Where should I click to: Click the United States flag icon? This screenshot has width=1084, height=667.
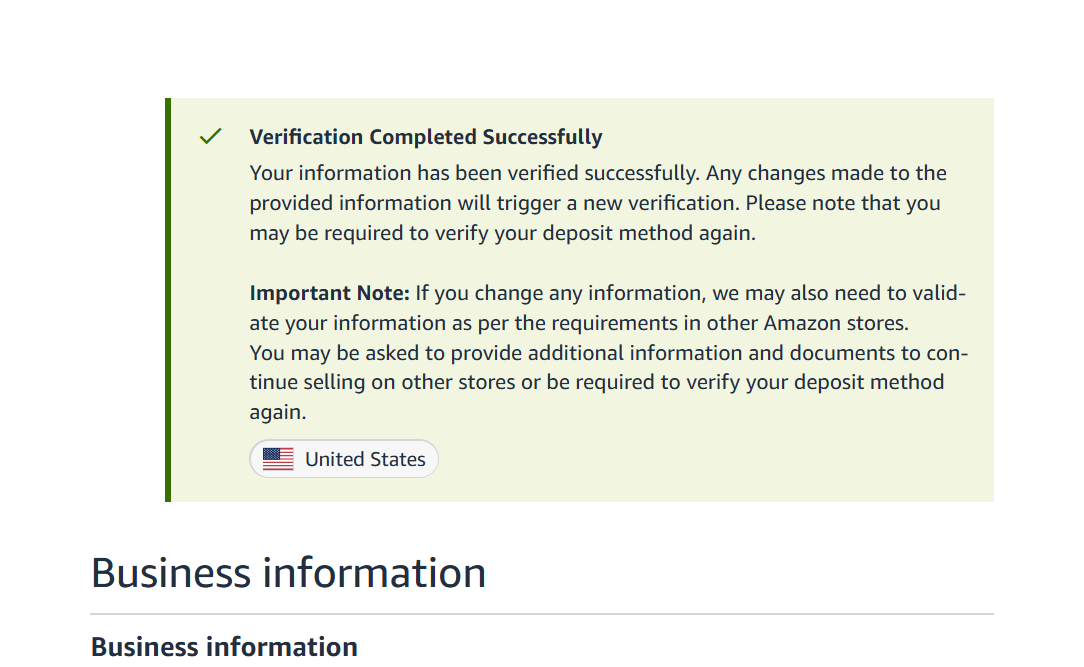click(278, 459)
